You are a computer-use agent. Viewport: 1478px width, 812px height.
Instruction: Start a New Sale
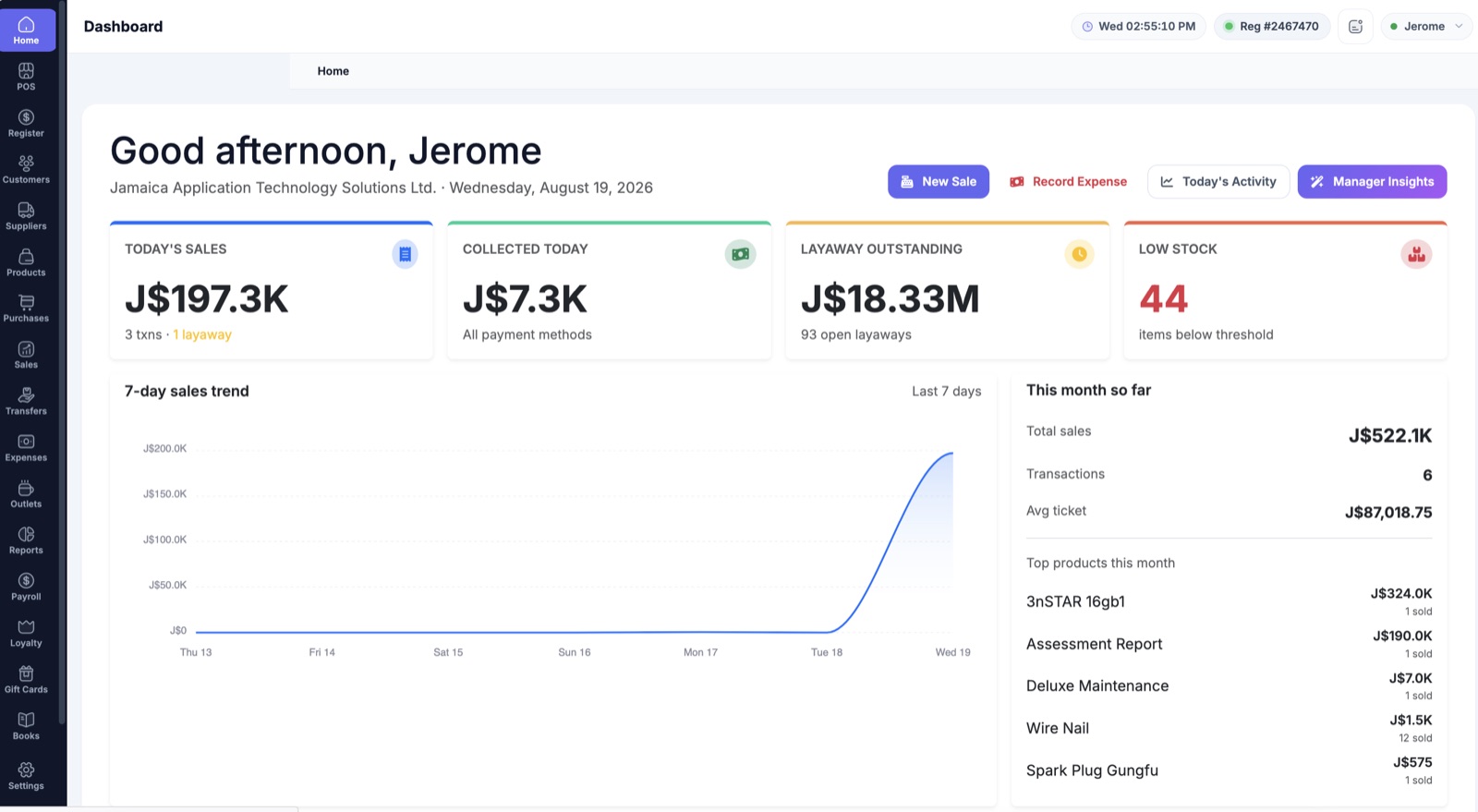[939, 182]
